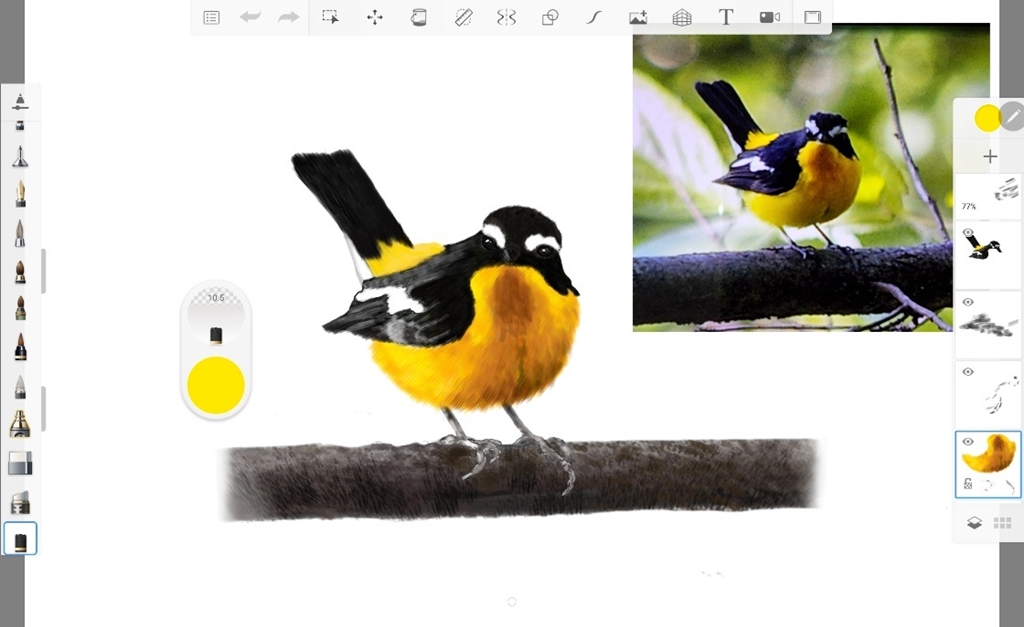
Task: Tap the small circle handle at canvas bottom
Action: [x=511, y=602]
